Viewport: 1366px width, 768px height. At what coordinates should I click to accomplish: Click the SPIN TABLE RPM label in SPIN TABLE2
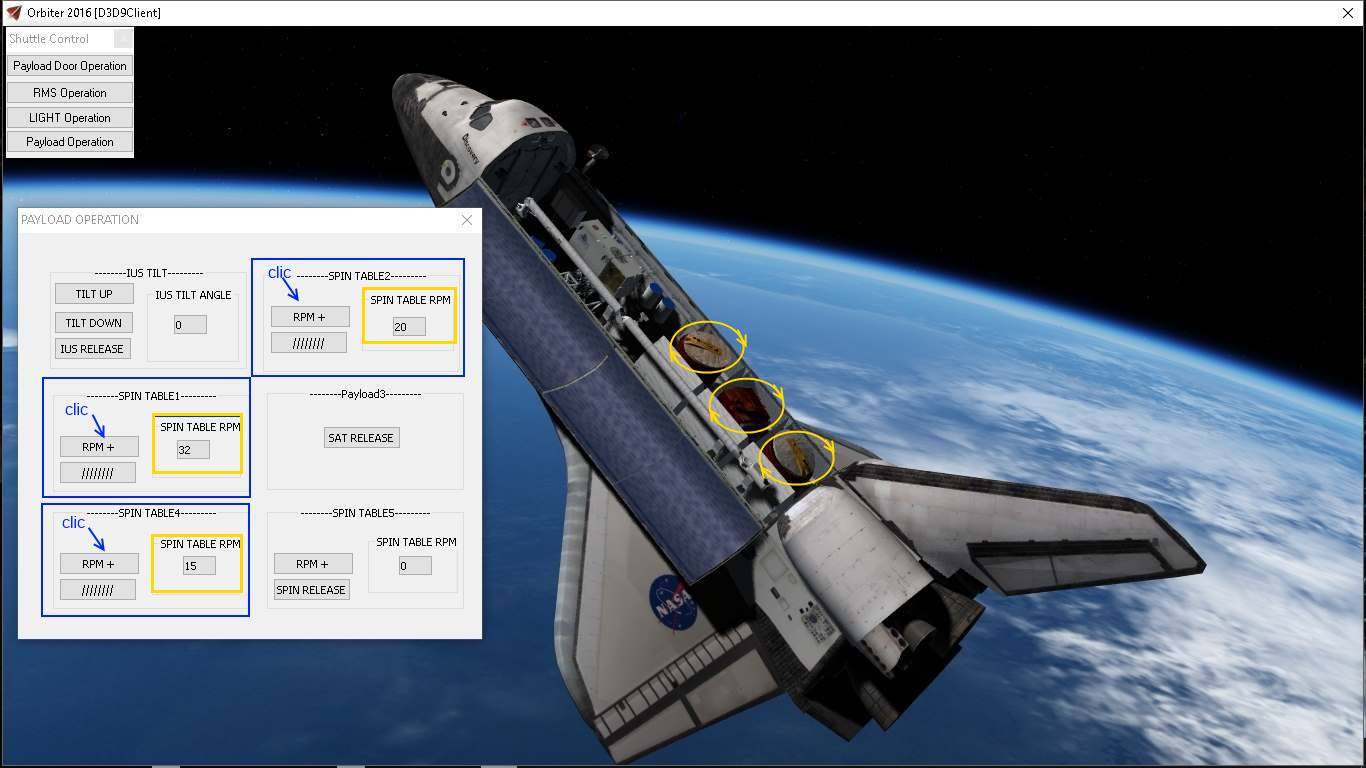tap(410, 300)
